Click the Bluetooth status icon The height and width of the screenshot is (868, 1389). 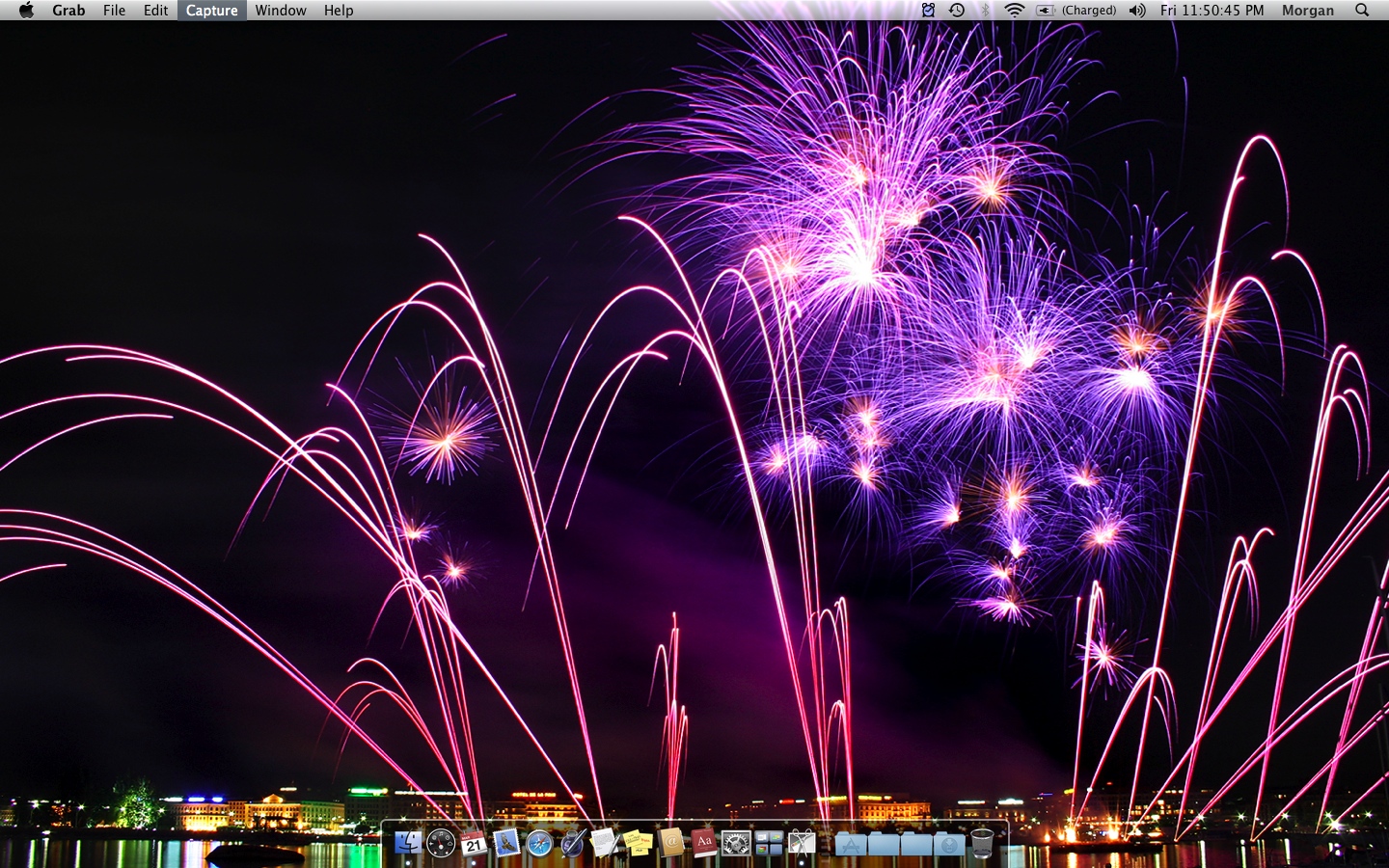[985, 10]
